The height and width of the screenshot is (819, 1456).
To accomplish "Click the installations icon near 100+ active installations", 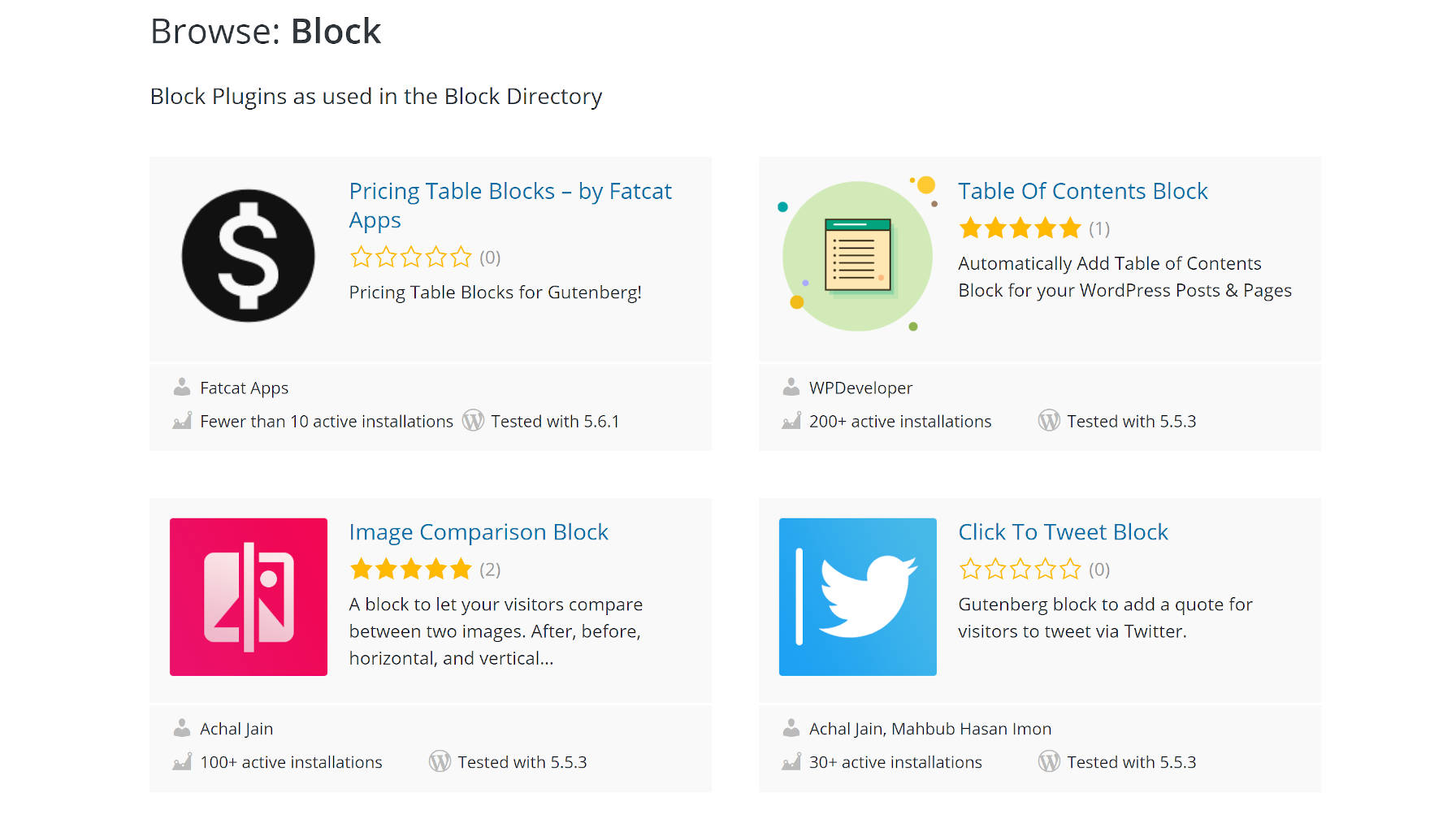I will click(180, 761).
